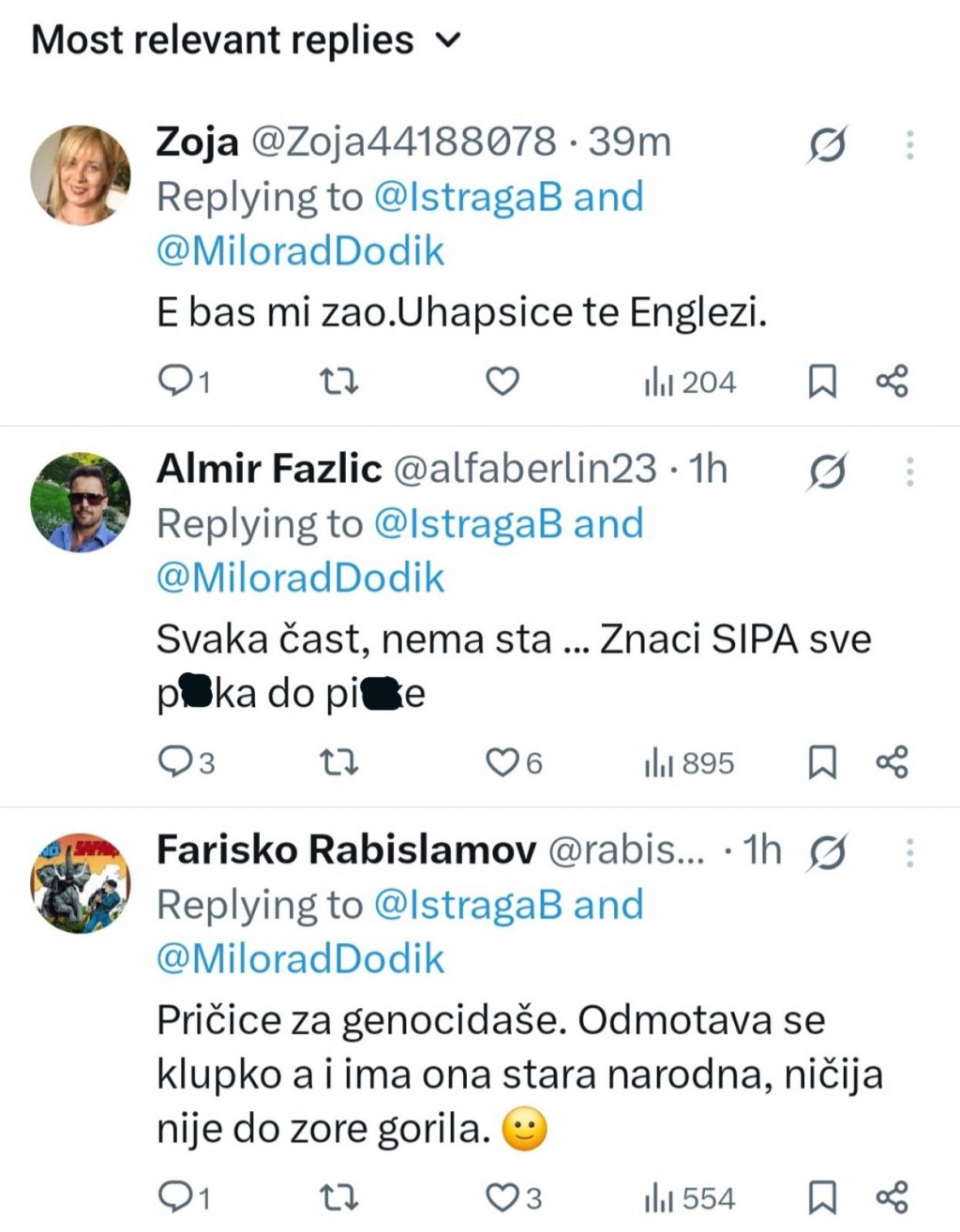Repost Zoja's reply
This screenshot has width=960, height=1232.
point(339,382)
